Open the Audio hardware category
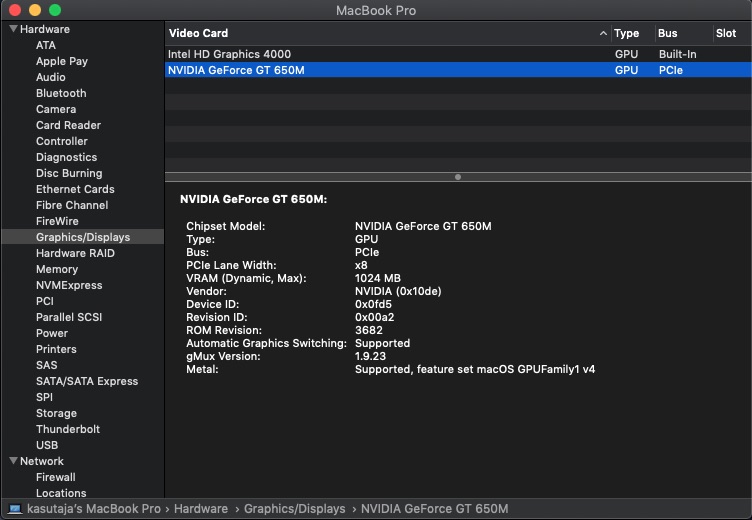Viewport: 752px width, 520px height. coord(51,77)
